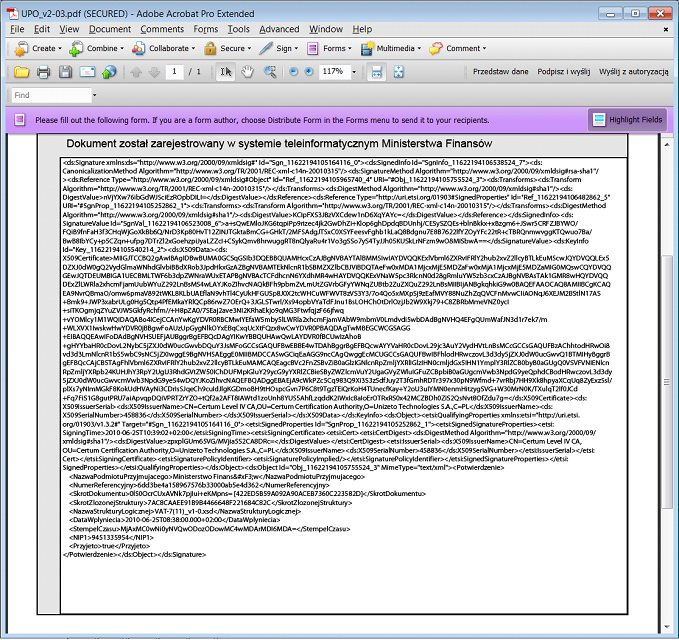
Task: Click the DataWplyniecia line in the XML
Action: coord(175,520)
